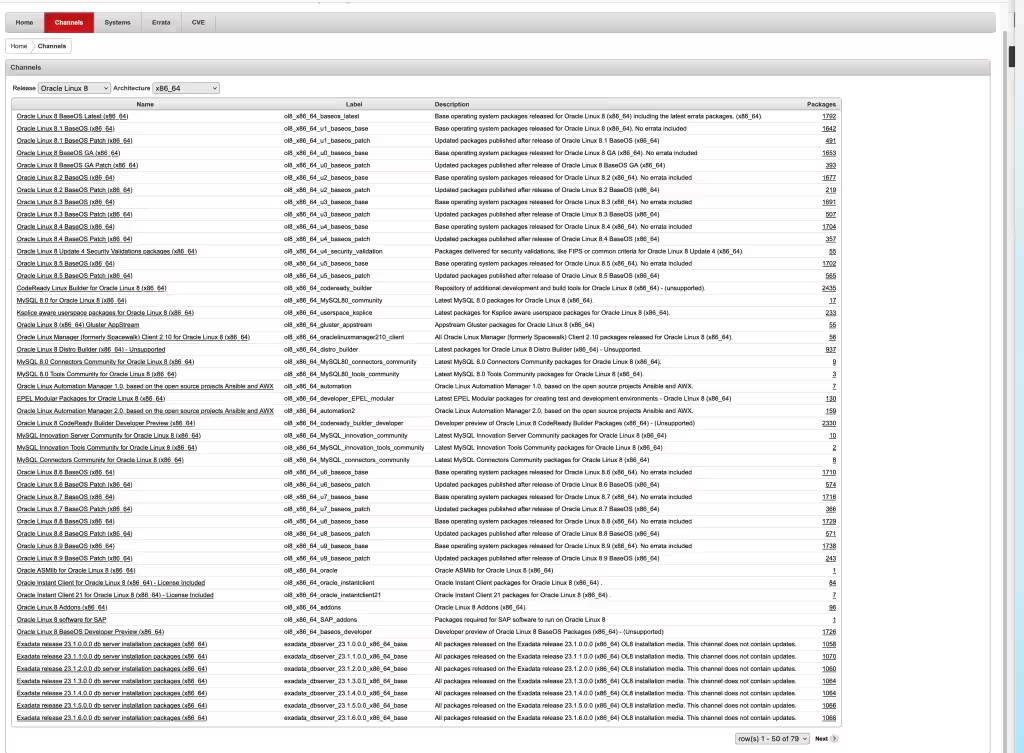The image size is (1024, 753).
Task: Open Oracle Linux 8.7 BaseOS Patch channel
Action: [x=74, y=509]
